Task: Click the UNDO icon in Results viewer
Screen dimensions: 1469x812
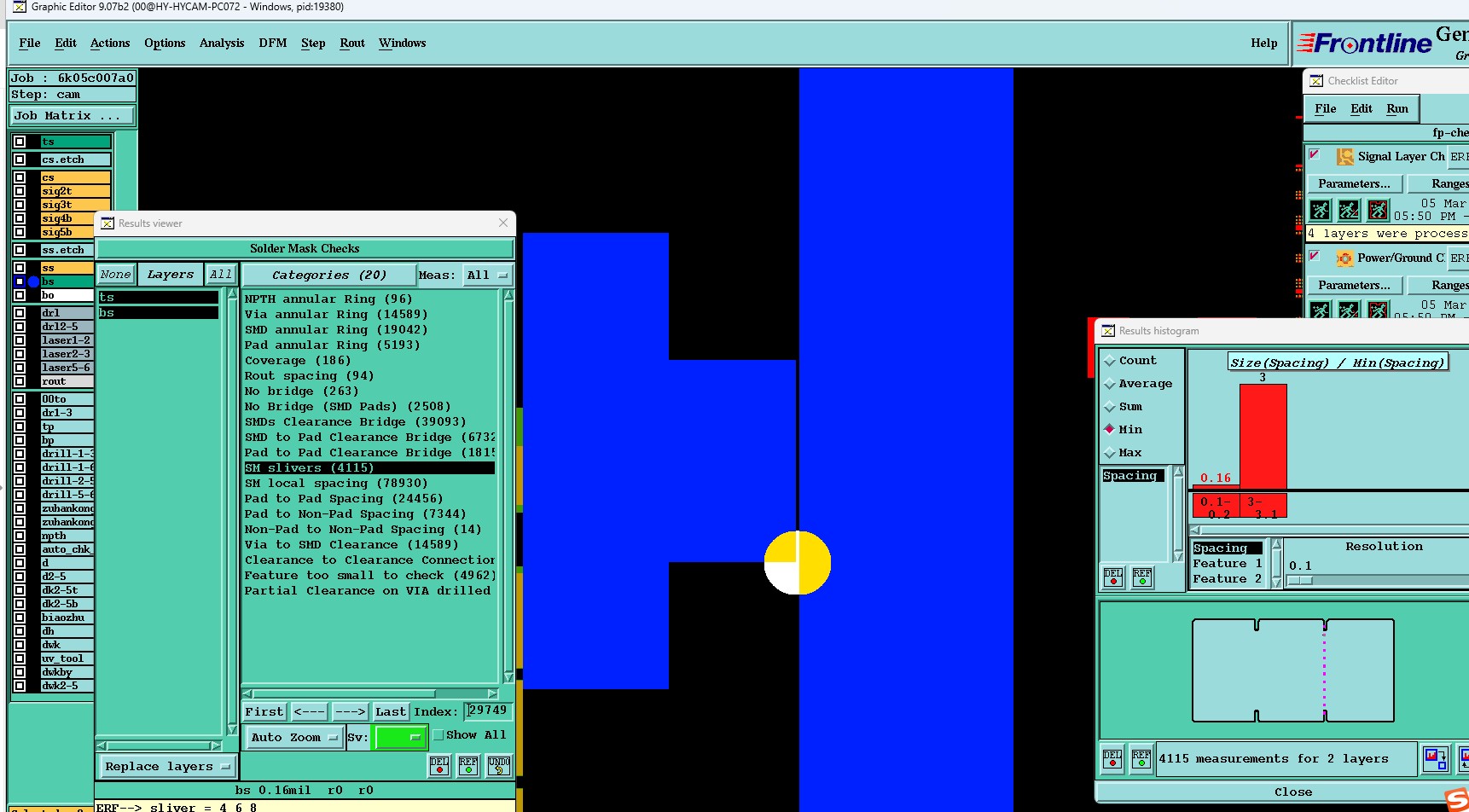Action: pyautogui.click(x=499, y=765)
